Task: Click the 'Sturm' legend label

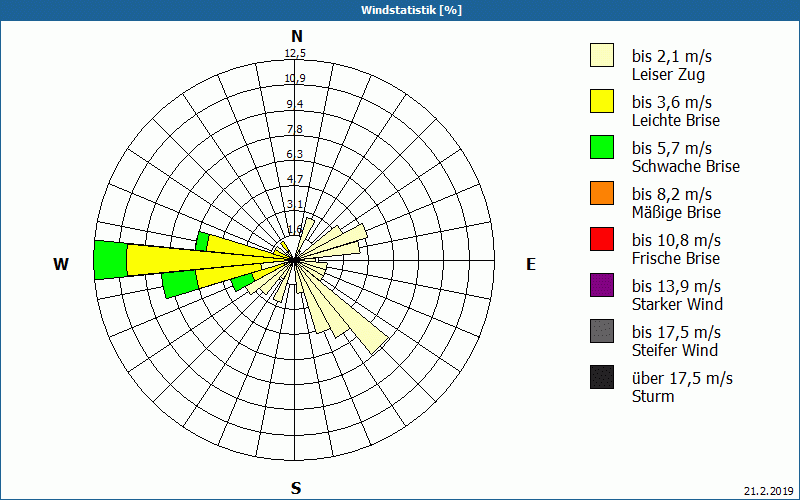Action: (x=653, y=396)
